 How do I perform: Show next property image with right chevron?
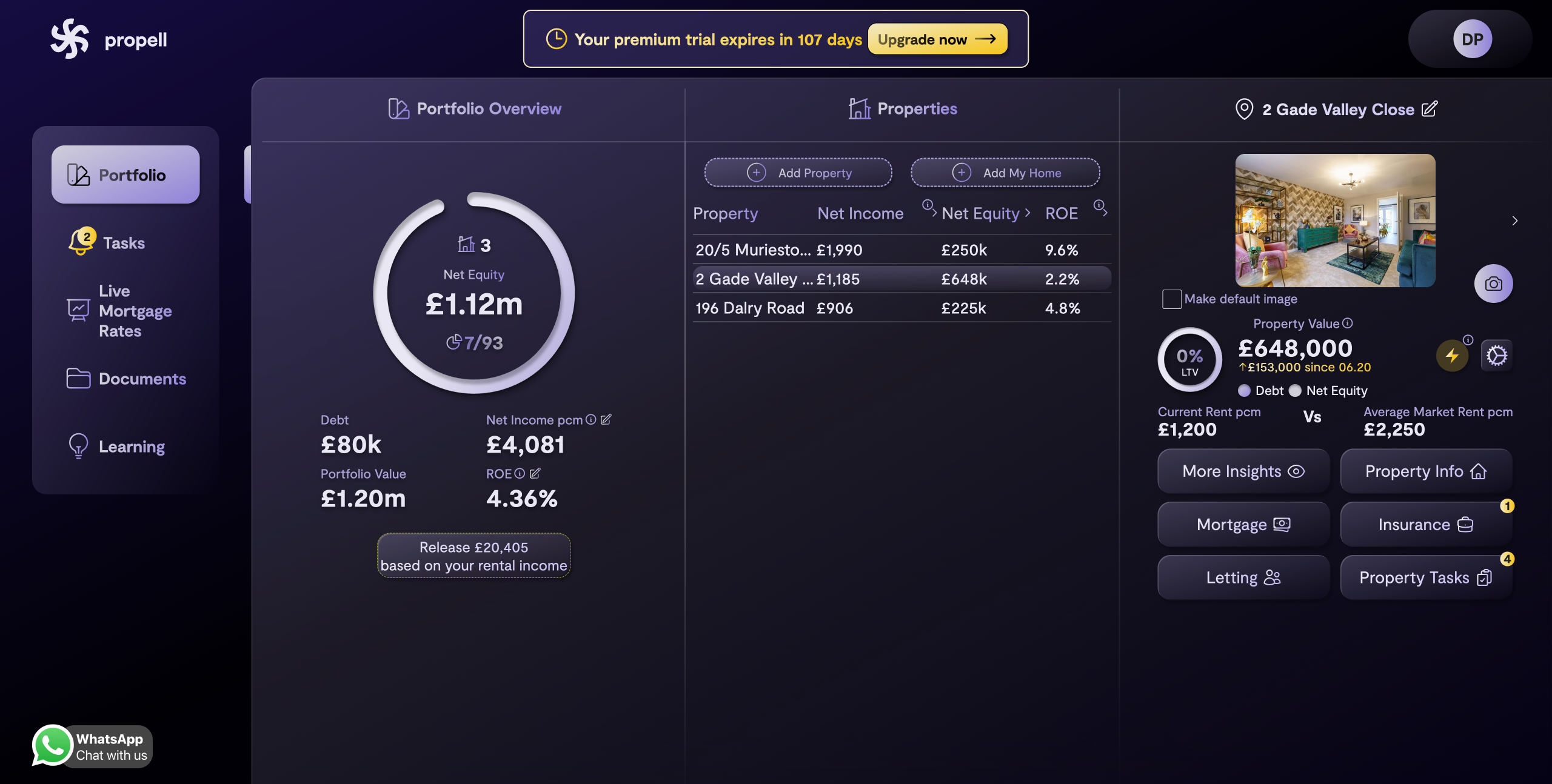[1514, 221]
